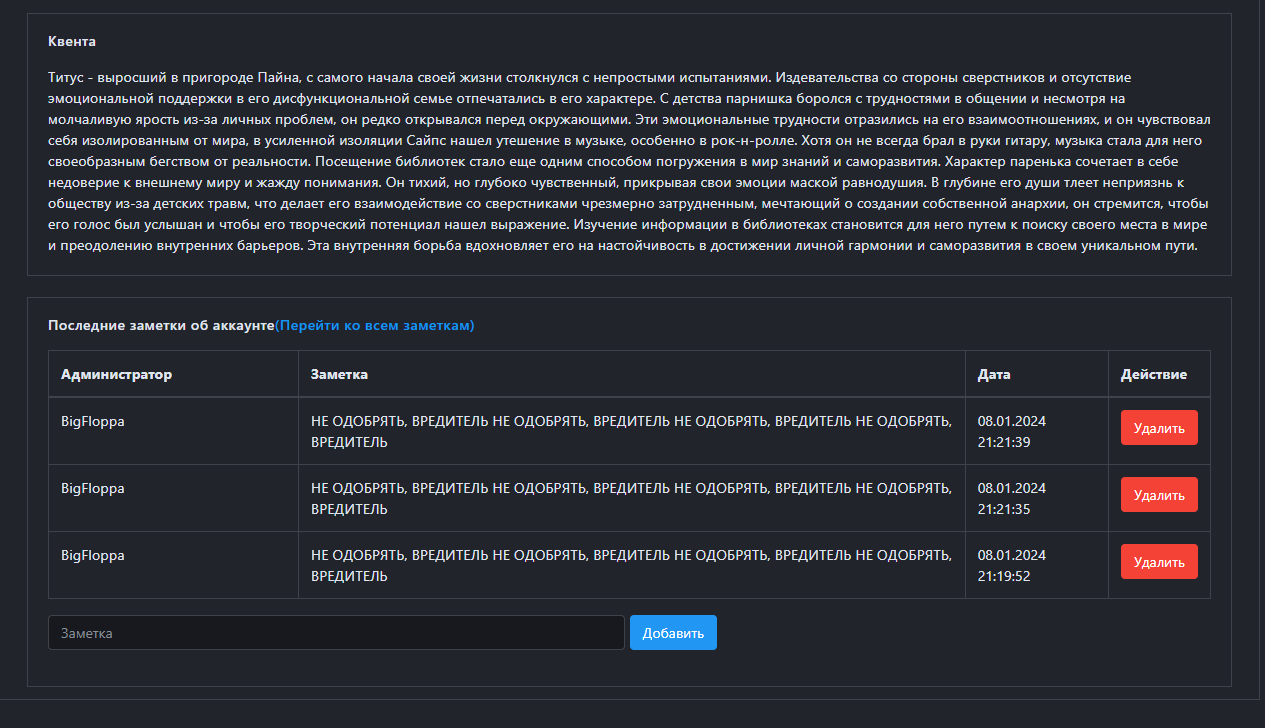Screen dimensions: 1265x728
Task: Select BigFloppa in the second note row
Action: [x=92, y=489]
